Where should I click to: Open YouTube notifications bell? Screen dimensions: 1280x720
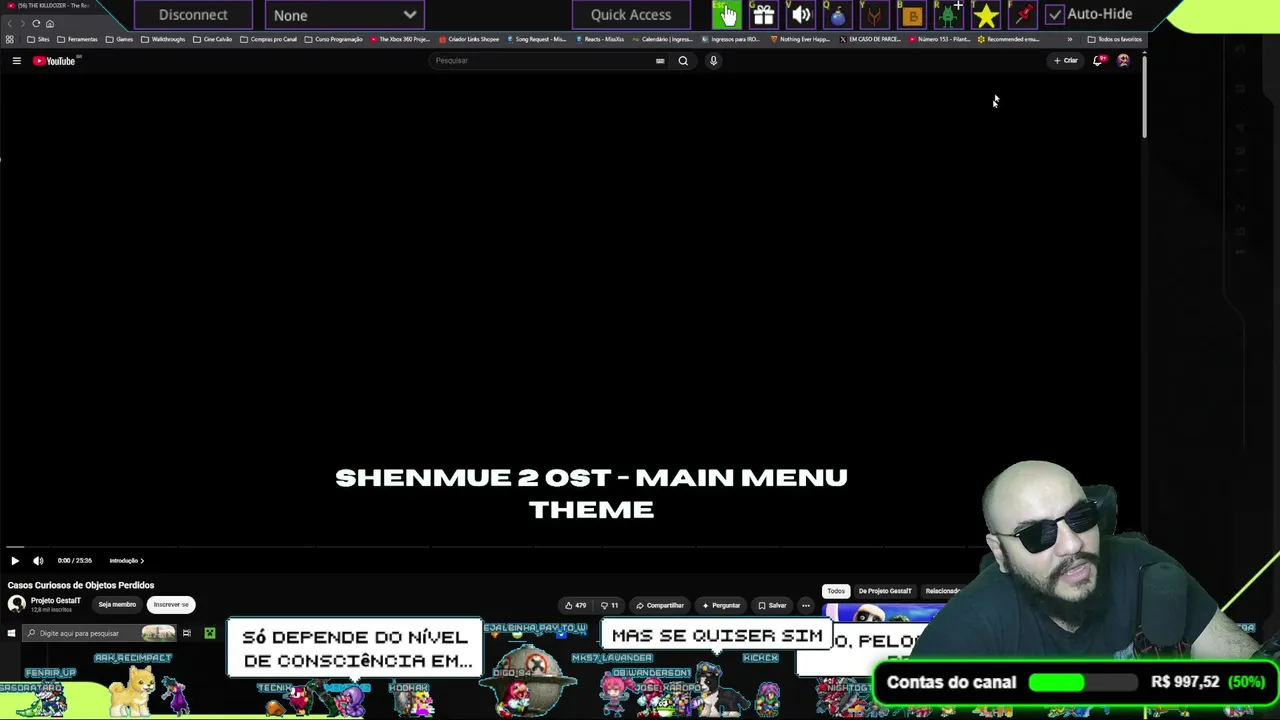pos(1098,61)
